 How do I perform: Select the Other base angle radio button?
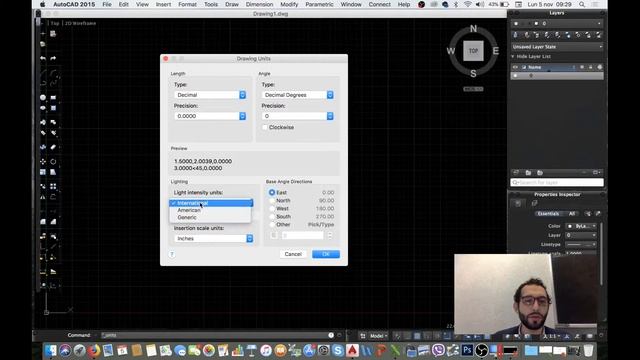click(x=272, y=224)
